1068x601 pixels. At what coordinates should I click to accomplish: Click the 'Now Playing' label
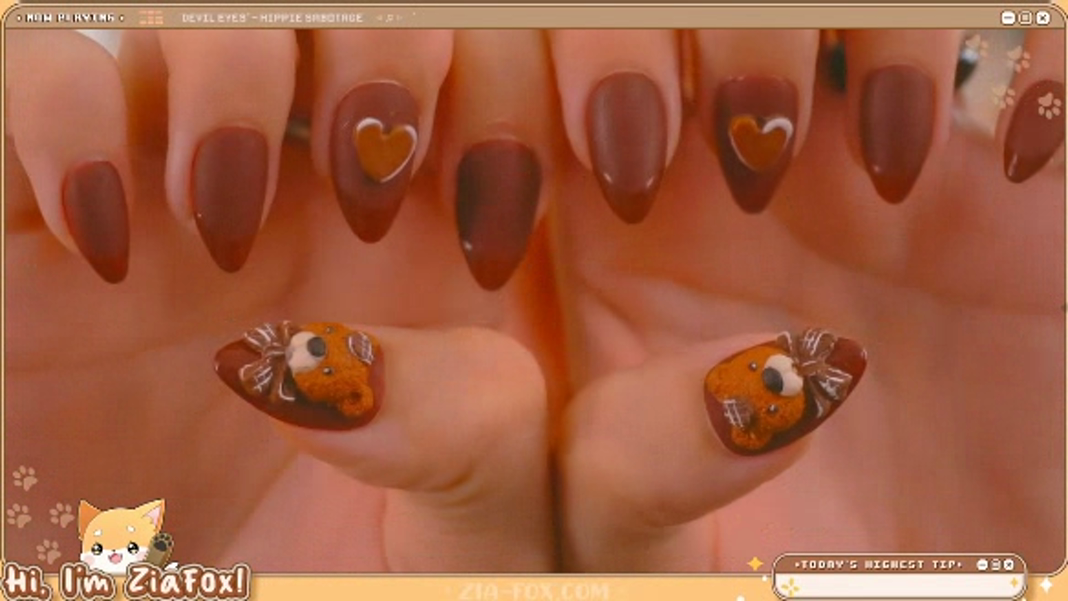point(70,18)
